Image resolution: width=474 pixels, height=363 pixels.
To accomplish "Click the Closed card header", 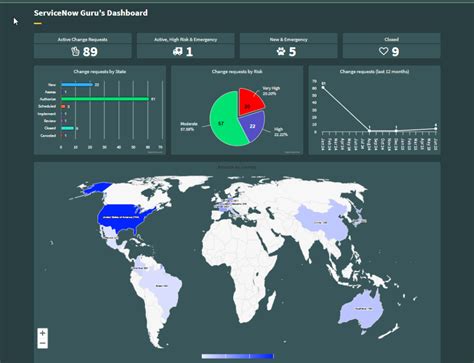I will [391, 39].
